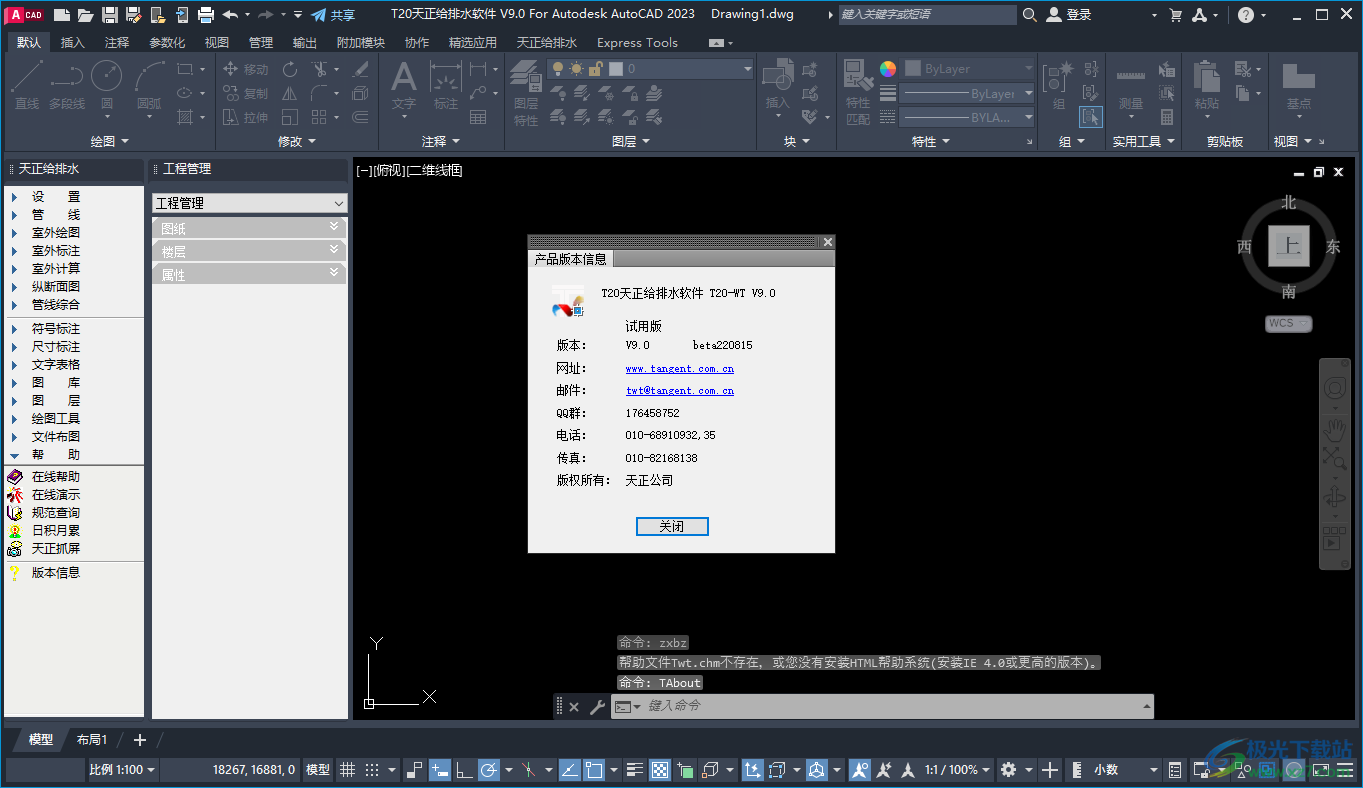Click the 登录 sign-in button
Image resolution: width=1363 pixels, height=788 pixels.
(1069, 15)
